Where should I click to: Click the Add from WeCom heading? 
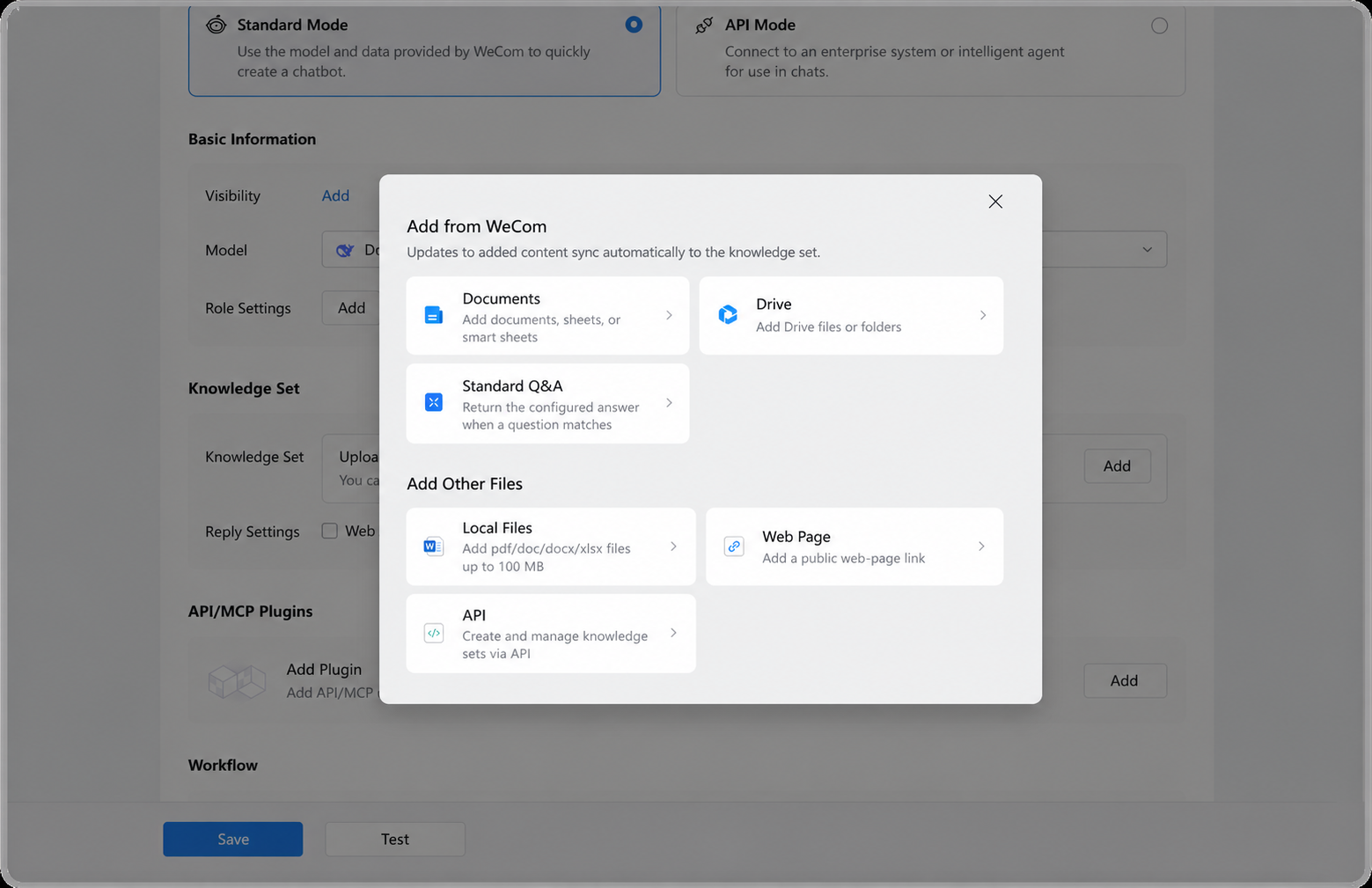tap(476, 226)
